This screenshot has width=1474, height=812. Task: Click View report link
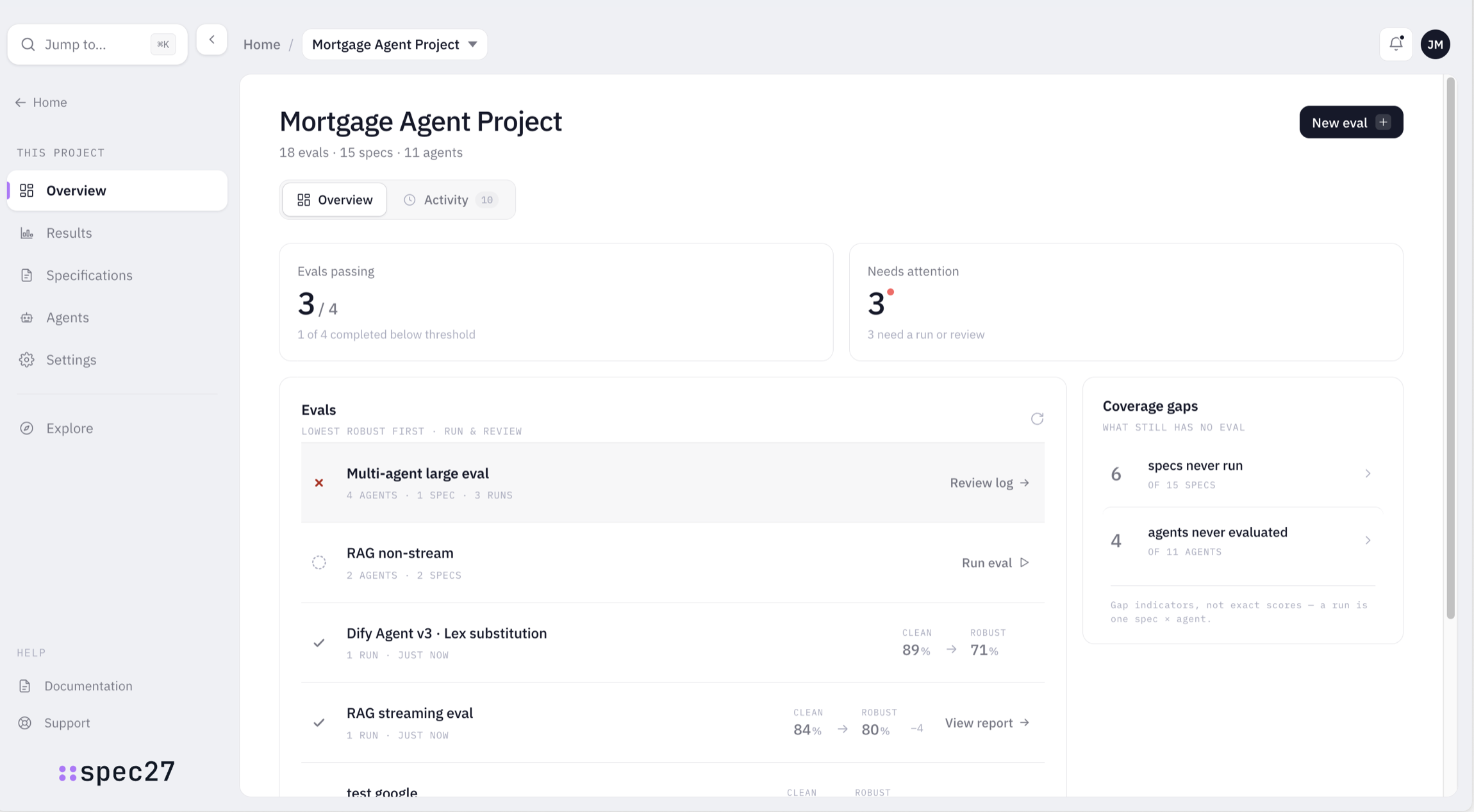987,723
